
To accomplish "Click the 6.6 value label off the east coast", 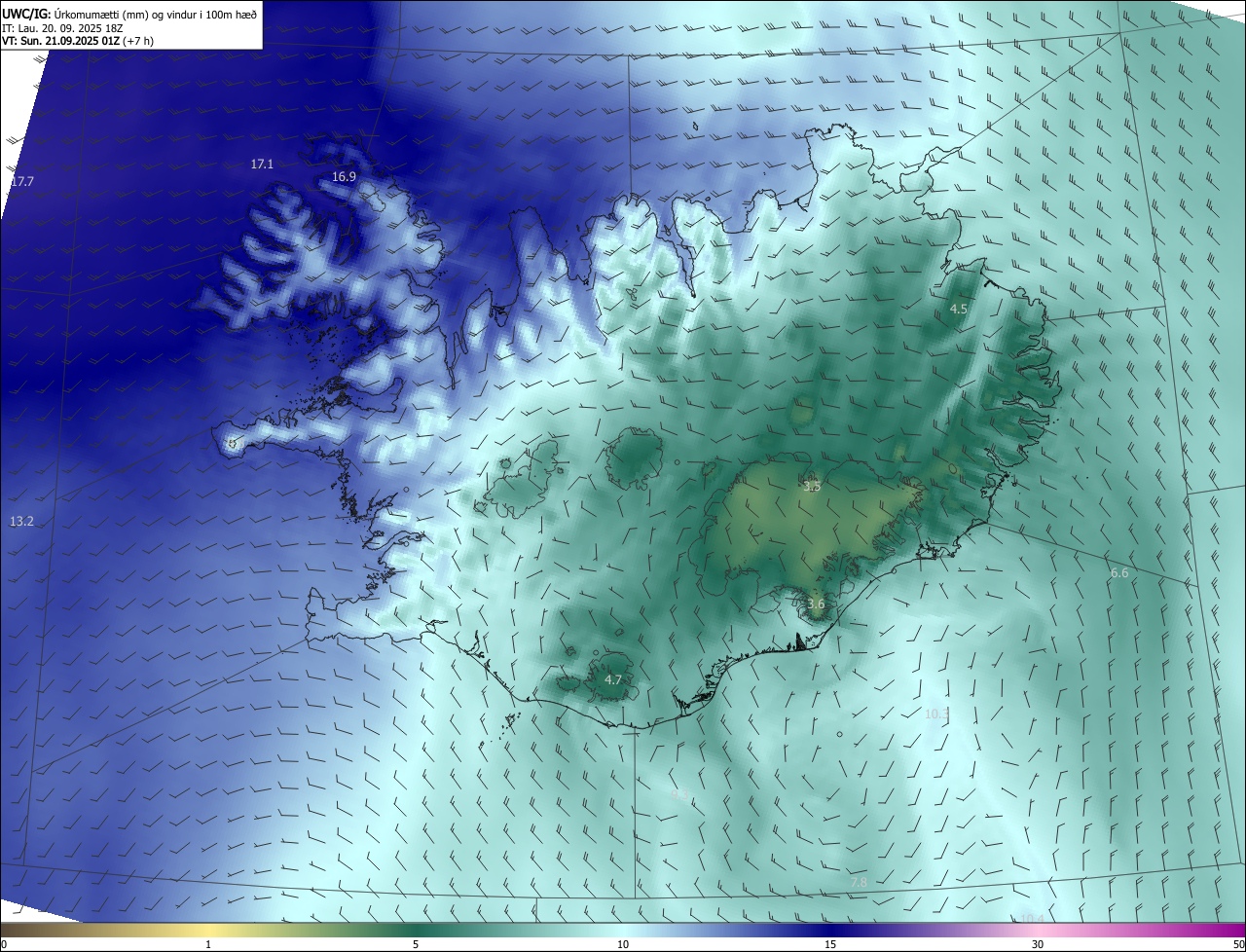I will pyautogui.click(x=1119, y=573).
